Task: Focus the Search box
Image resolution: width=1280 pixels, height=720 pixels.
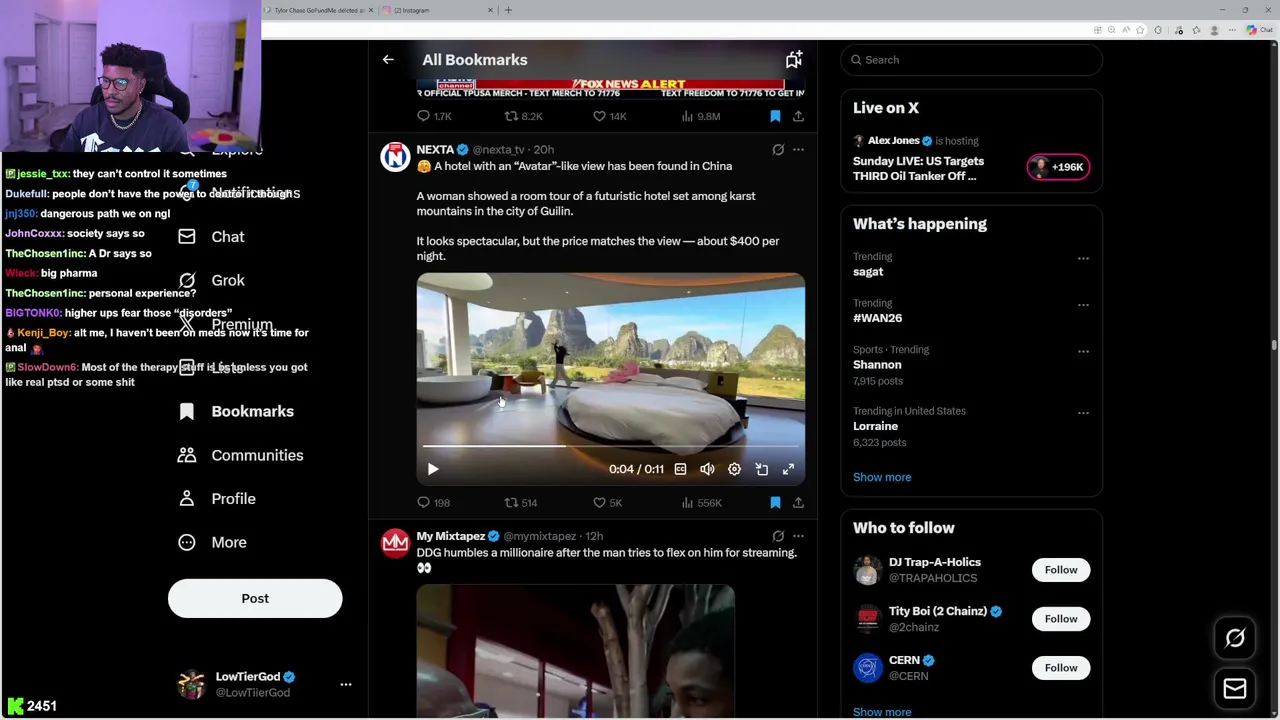Action: coord(971,60)
